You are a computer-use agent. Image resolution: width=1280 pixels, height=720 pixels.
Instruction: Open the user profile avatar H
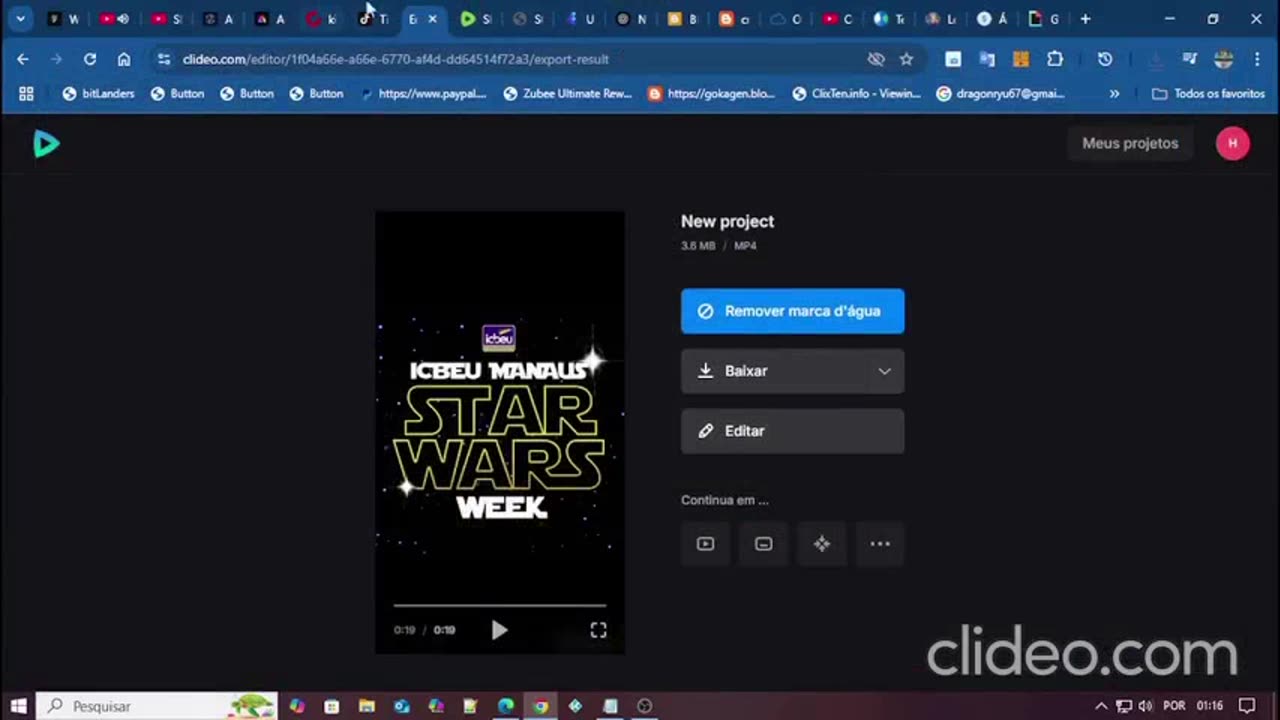coord(1232,143)
